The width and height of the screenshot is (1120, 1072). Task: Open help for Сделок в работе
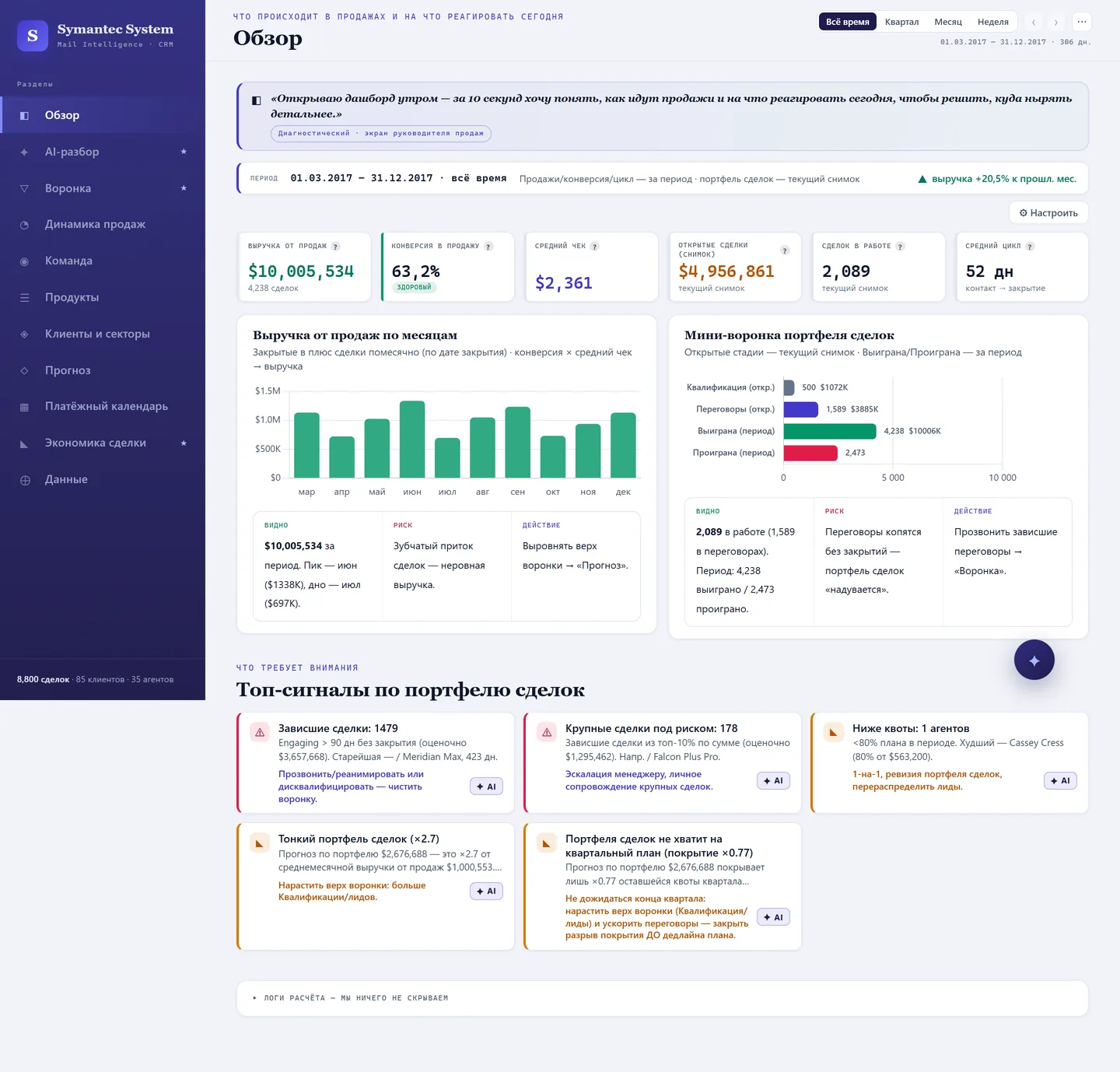point(900,247)
